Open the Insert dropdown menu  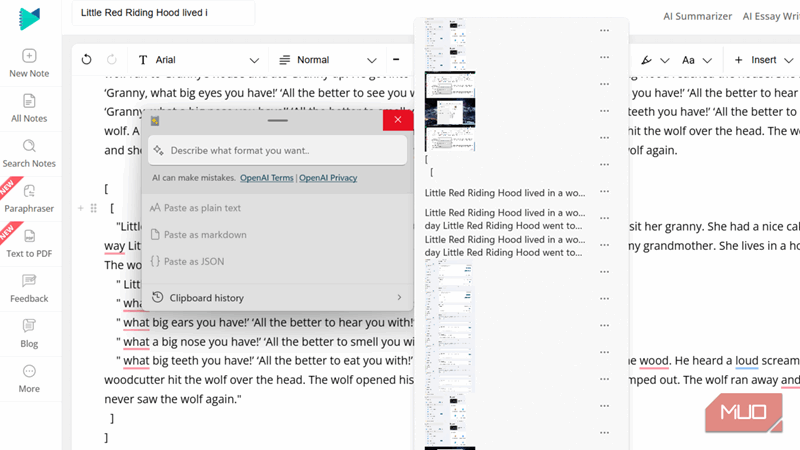click(x=764, y=60)
